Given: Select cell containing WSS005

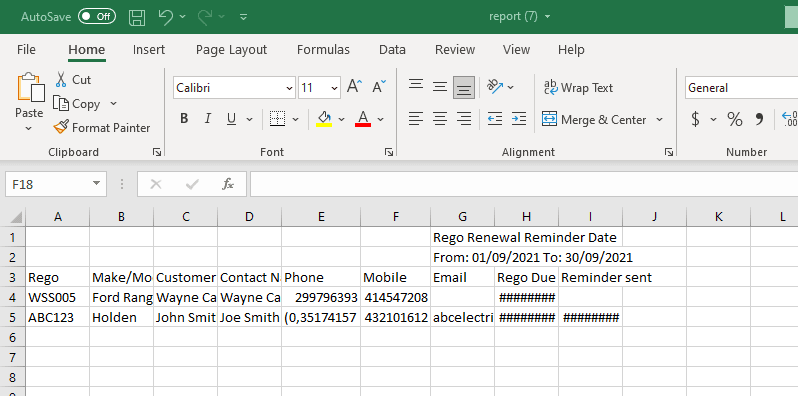Looking at the screenshot, I should 58,297.
